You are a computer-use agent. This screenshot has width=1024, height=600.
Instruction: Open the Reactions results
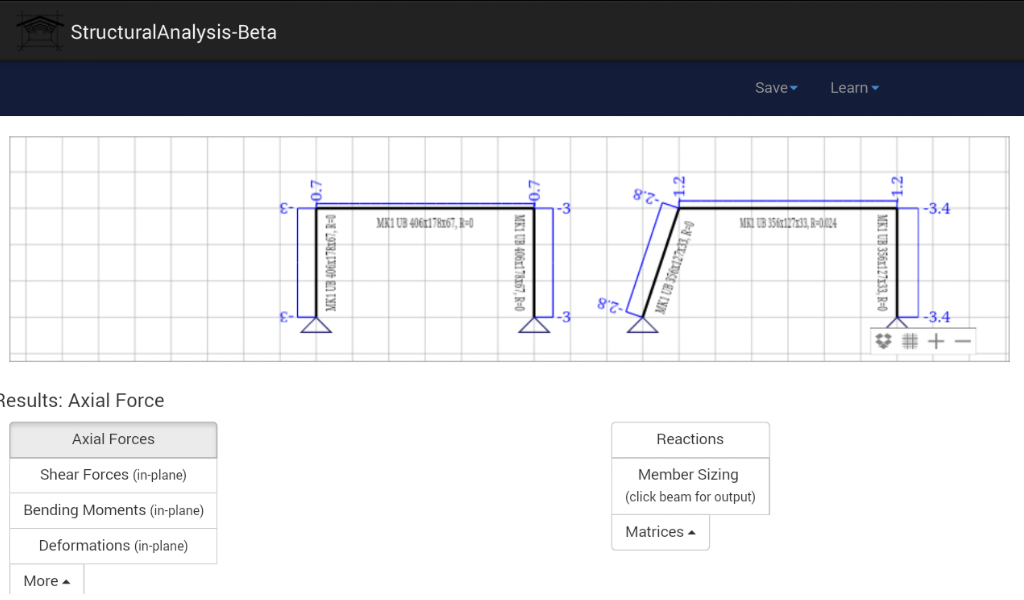[x=690, y=439]
